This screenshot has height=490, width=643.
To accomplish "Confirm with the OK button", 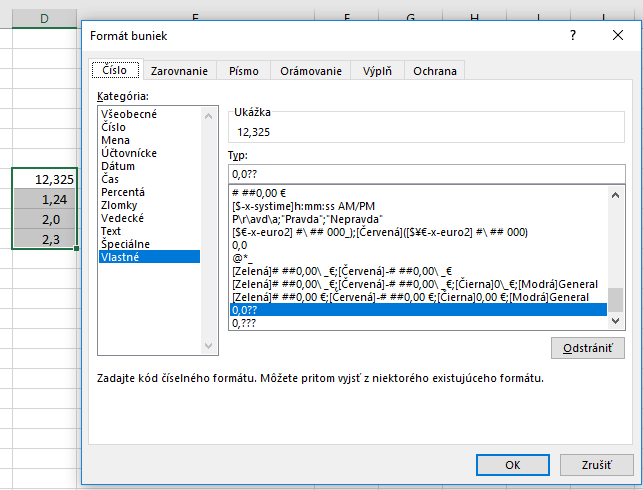I will (x=511, y=465).
